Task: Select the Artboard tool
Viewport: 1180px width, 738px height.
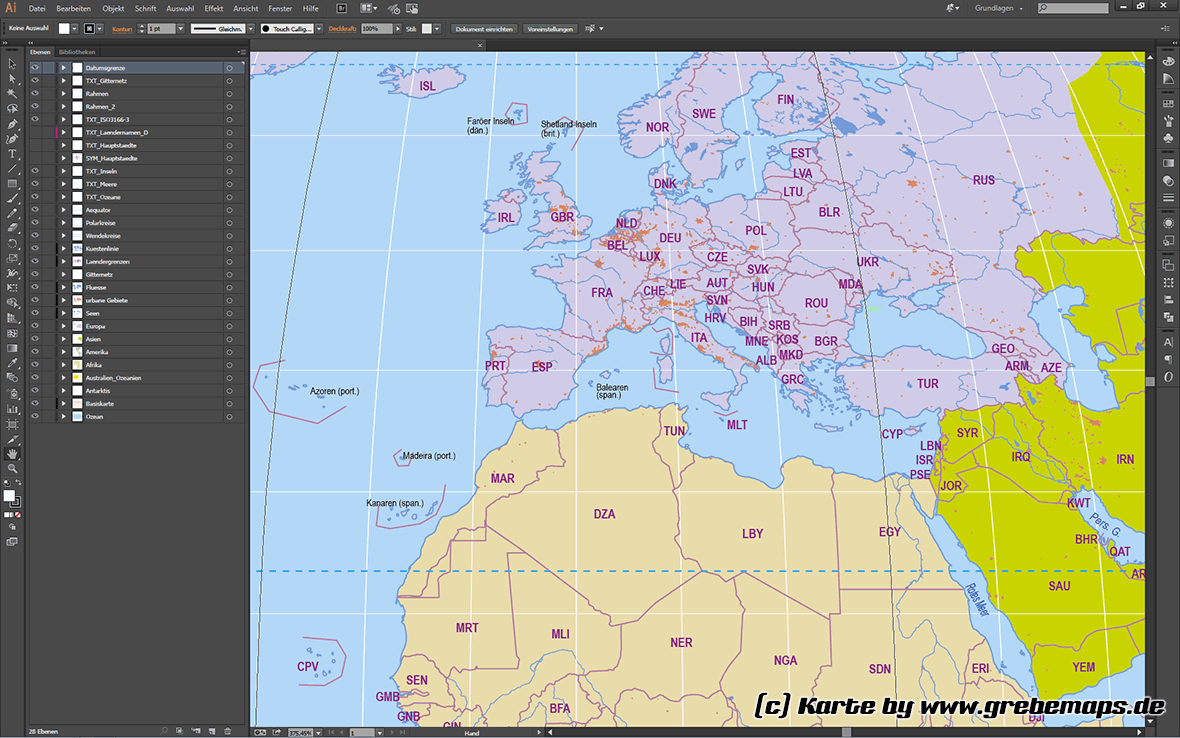Action: pyautogui.click(x=12, y=424)
